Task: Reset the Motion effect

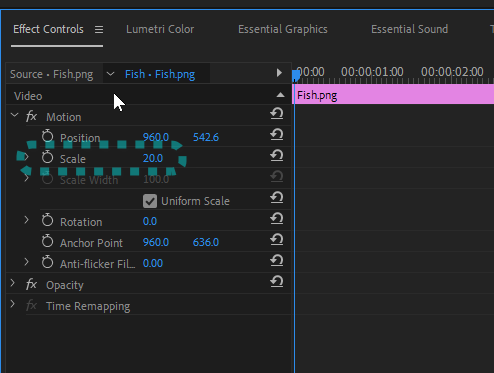Action: click(277, 114)
